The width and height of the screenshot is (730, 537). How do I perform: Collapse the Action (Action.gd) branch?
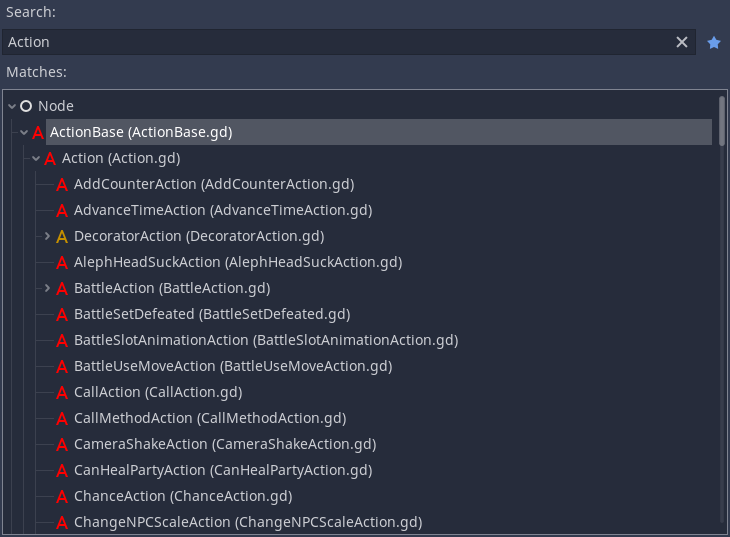pyautogui.click(x=36, y=158)
